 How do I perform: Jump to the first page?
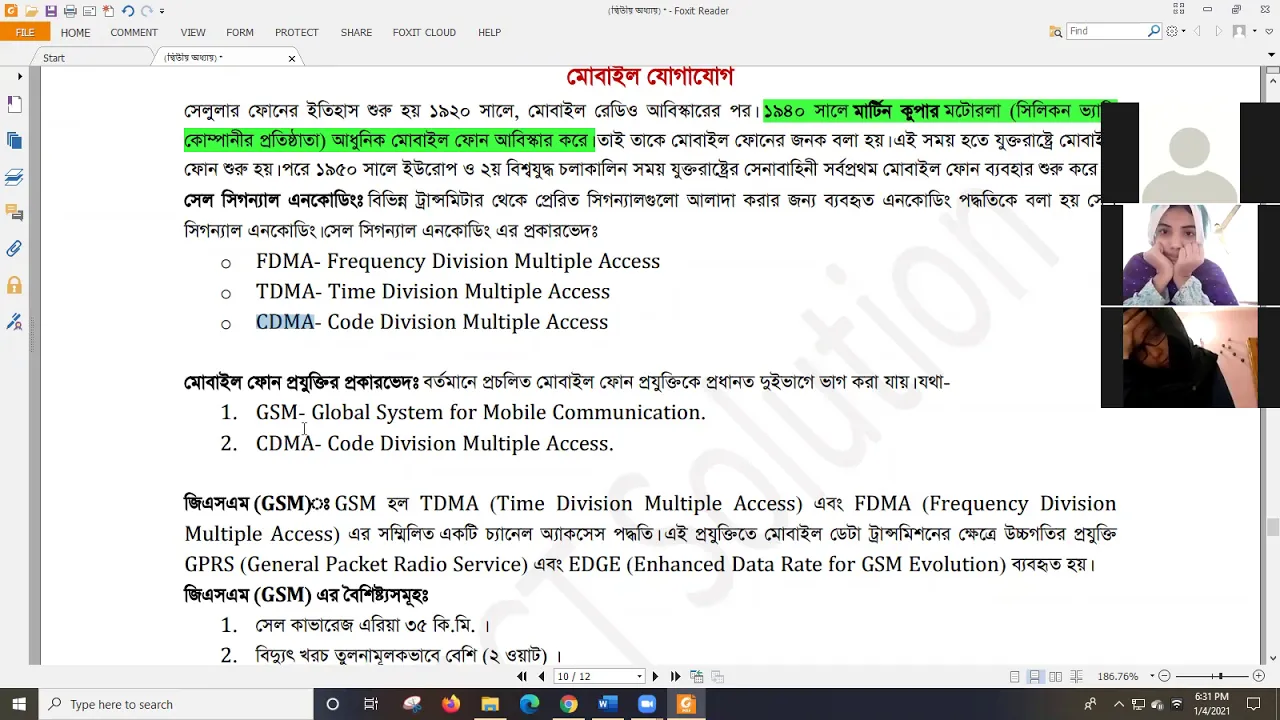click(522, 677)
